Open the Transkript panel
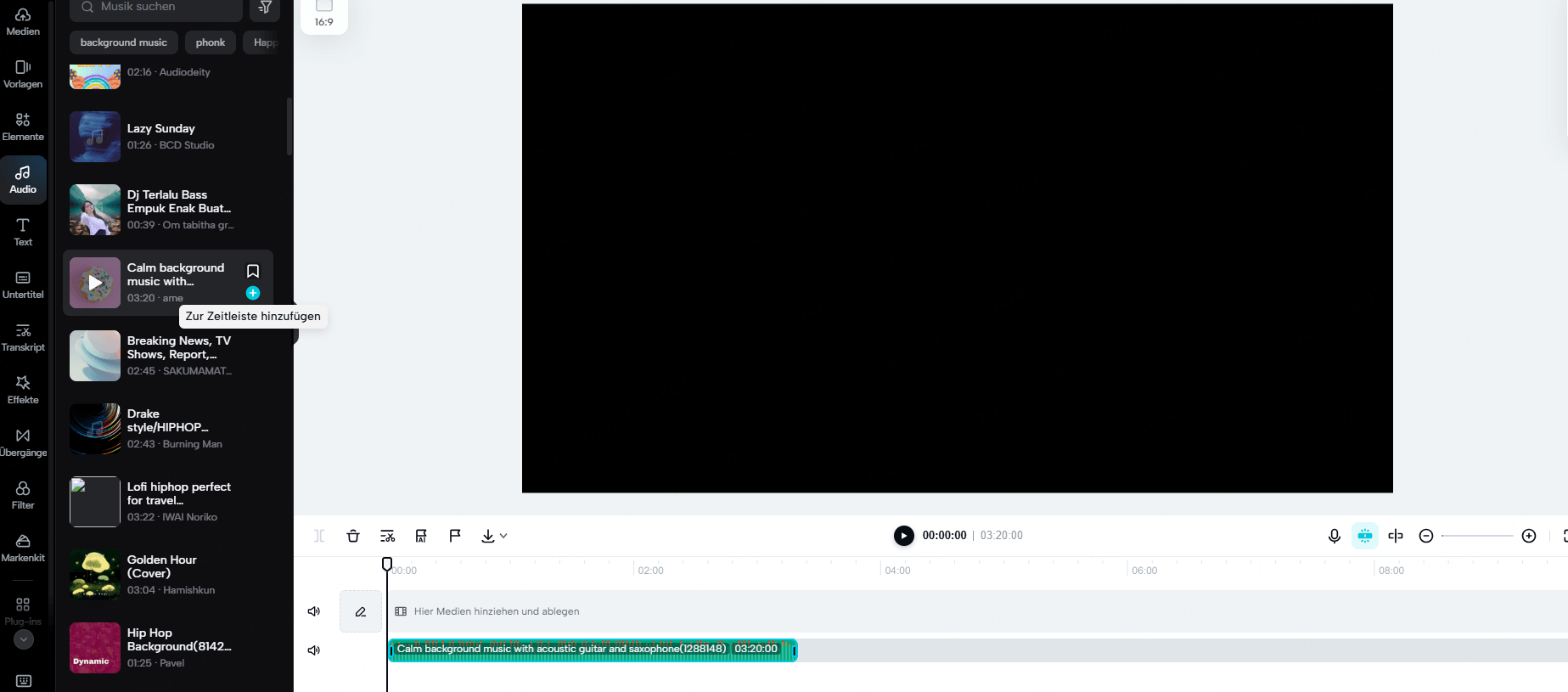 coord(23,338)
